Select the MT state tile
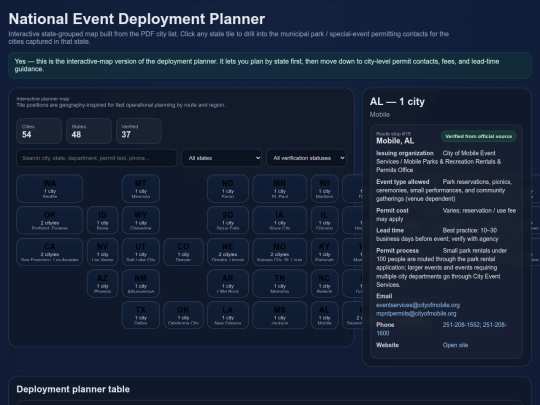The height and width of the screenshot is (405, 540). [141, 188]
